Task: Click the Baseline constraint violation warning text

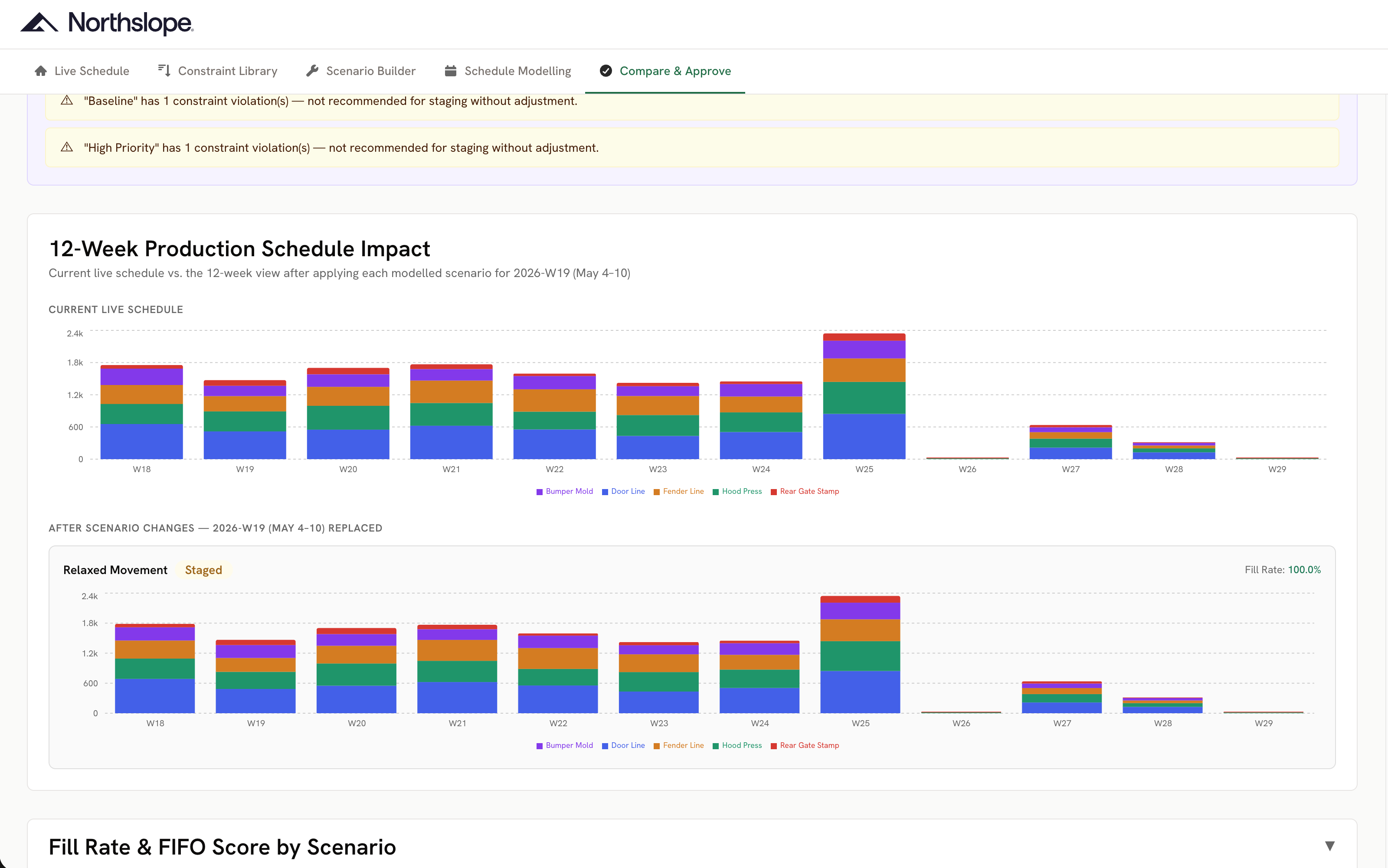Action: [x=330, y=101]
